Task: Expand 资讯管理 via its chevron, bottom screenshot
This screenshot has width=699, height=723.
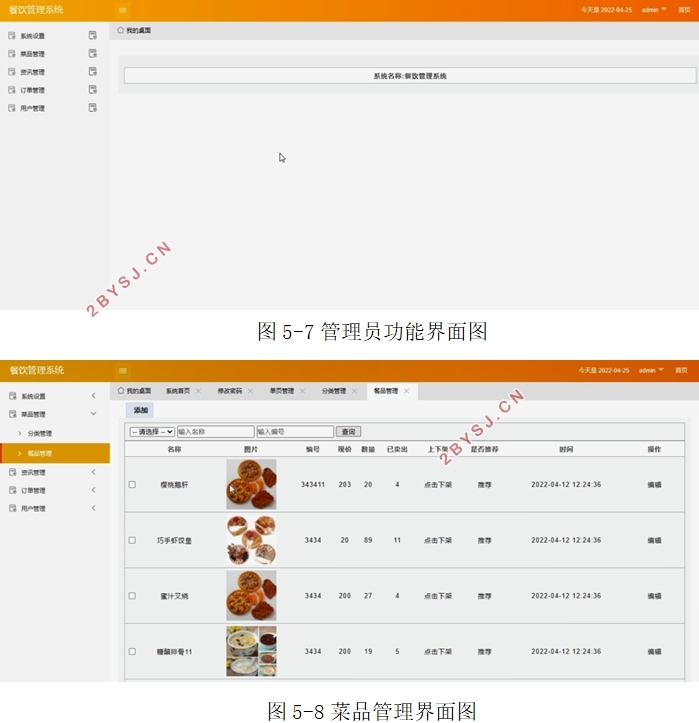Action: click(x=94, y=472)
